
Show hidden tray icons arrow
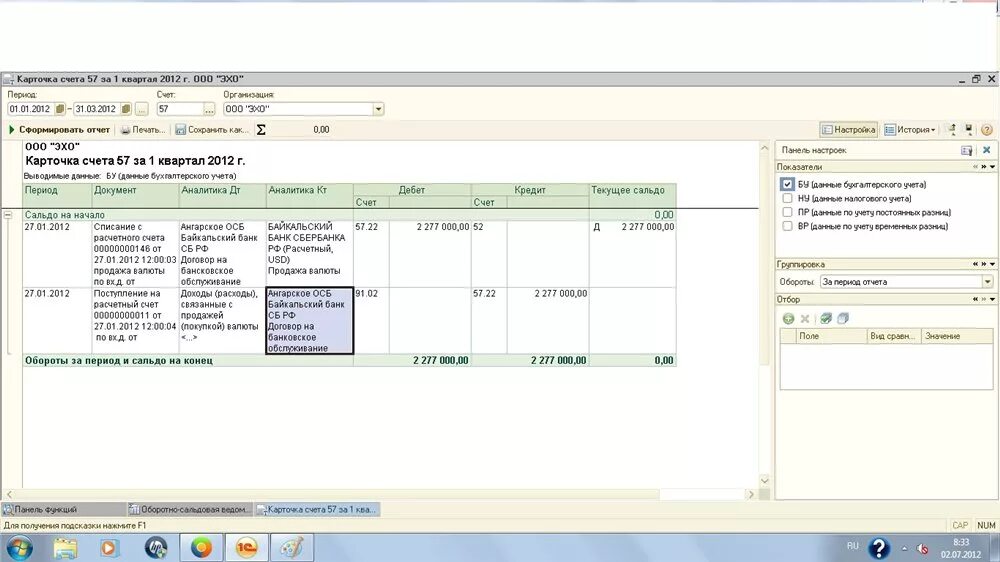904,549
